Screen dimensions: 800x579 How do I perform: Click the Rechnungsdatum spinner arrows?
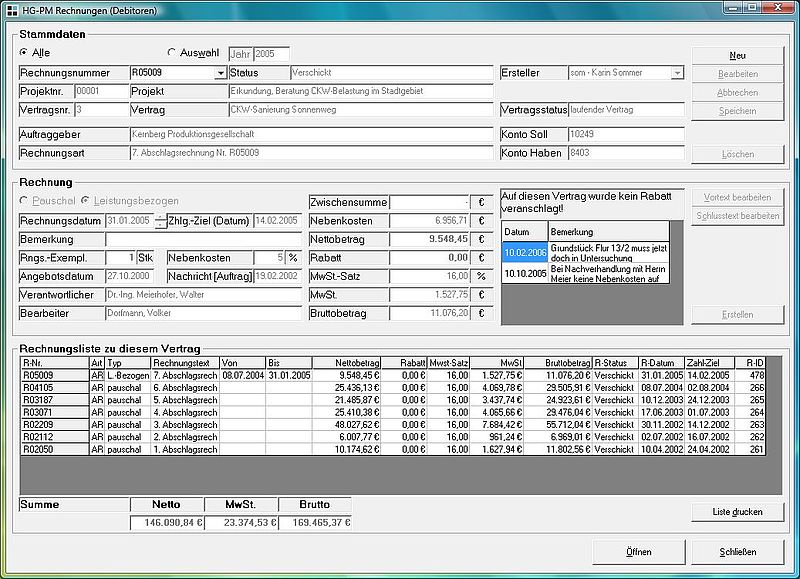(x=159, y=221)
